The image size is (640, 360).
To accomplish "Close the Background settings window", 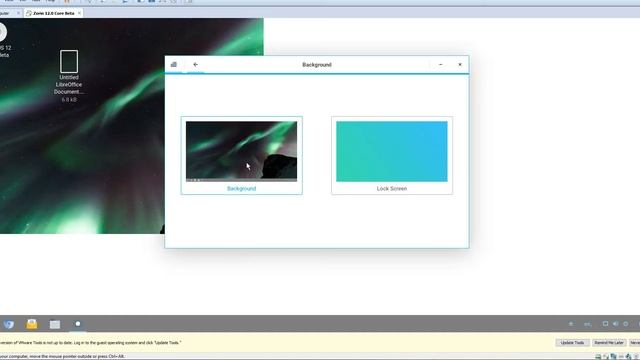I will pyautogui.click(x=460, y=64).
